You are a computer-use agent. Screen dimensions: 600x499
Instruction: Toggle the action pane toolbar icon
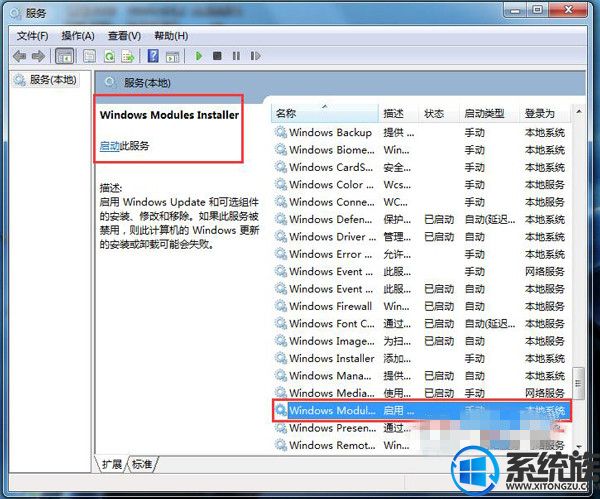point(173,57)
